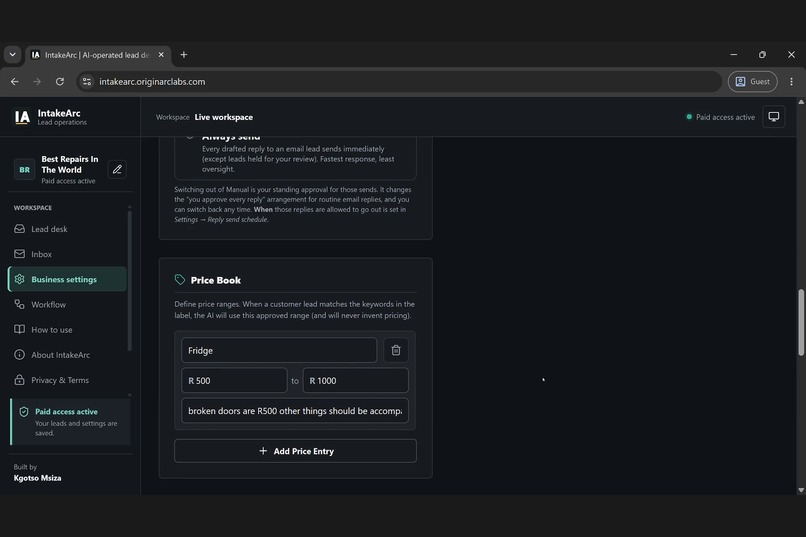806x537 pixels.
Task: Click Kgotso Msiza builder name
Action: click(x=38, y=478)
